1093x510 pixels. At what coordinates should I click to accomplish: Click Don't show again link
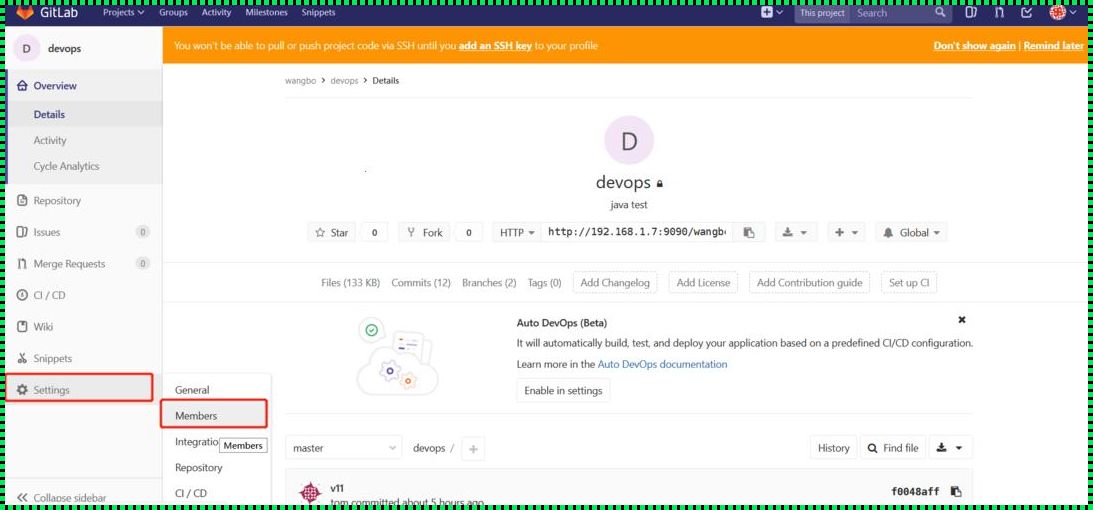click(x=974, y=46)
